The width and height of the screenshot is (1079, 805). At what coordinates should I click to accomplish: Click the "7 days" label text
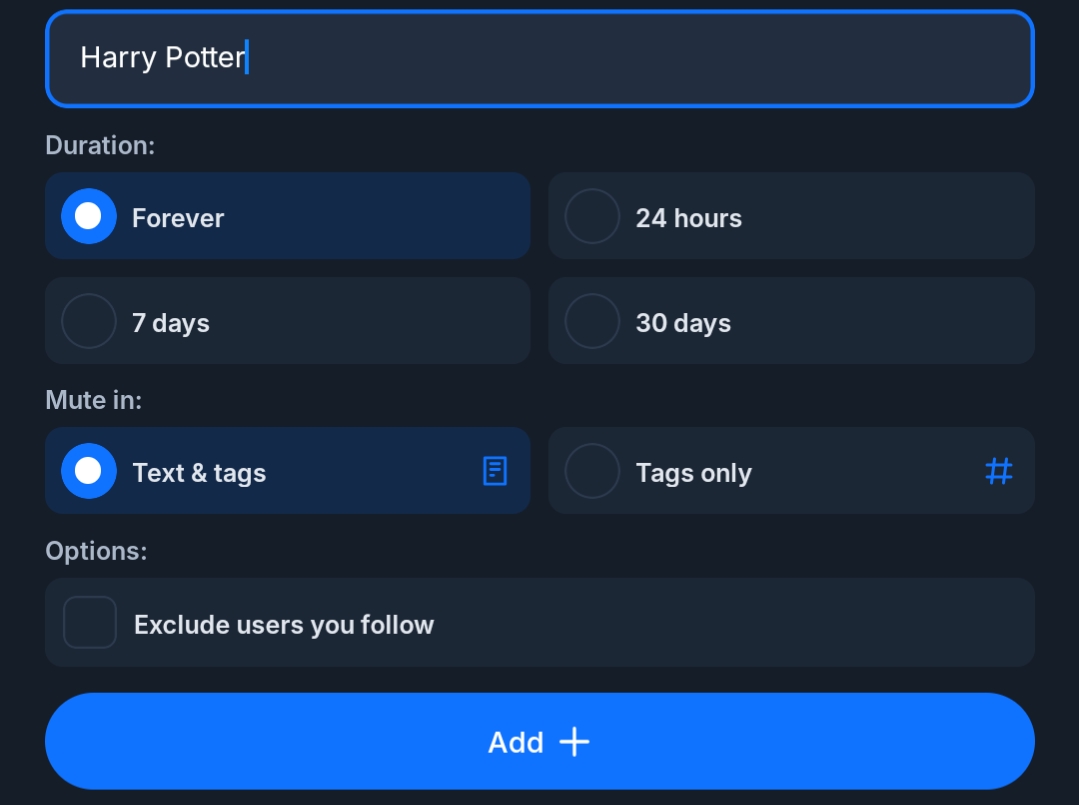(x=171, y=323)
